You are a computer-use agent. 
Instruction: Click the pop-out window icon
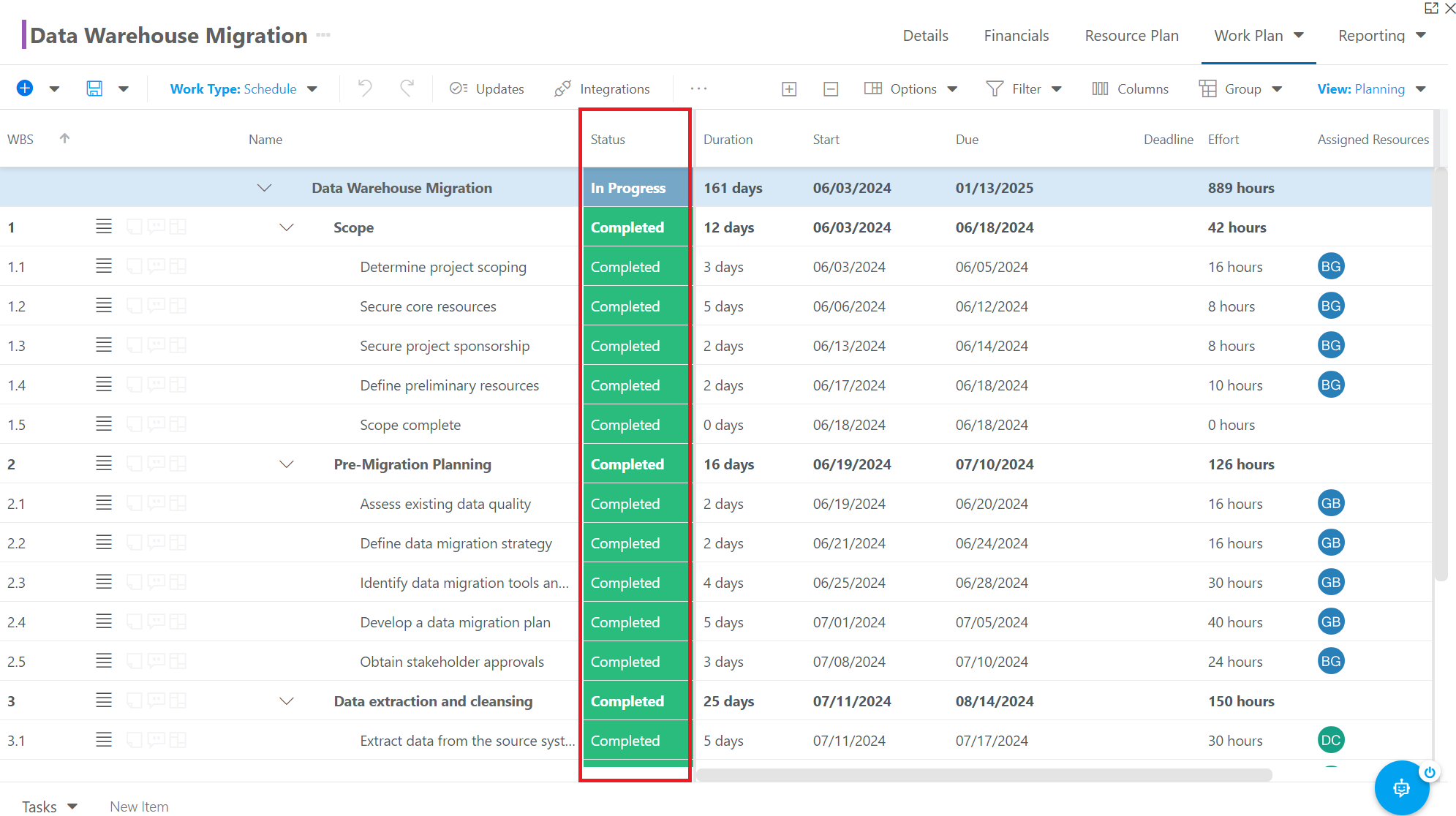click(x=1431, y=8)
